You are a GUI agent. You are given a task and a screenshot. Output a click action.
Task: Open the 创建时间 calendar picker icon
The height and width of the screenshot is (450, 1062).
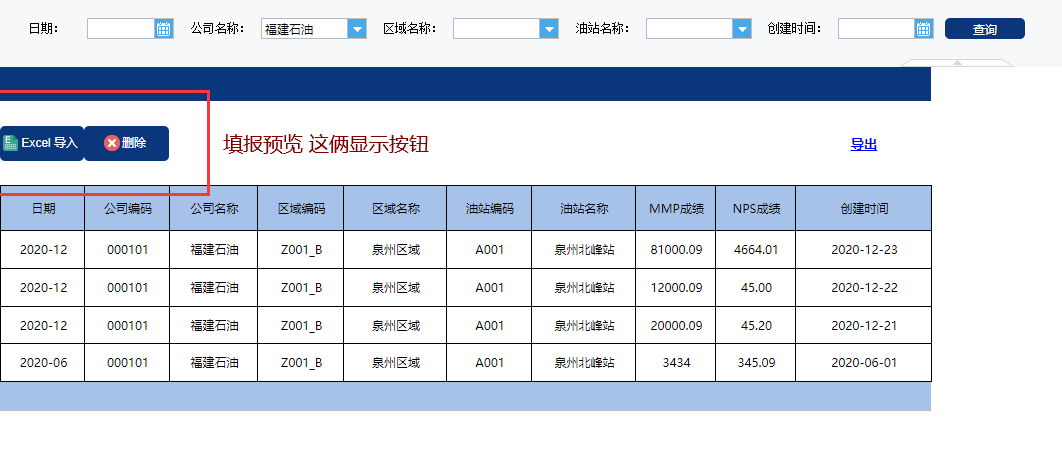click(924, 28)
